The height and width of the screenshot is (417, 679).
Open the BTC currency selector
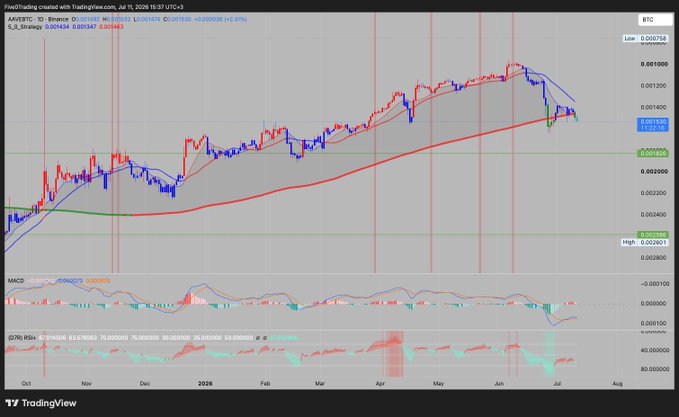(655, 20)
